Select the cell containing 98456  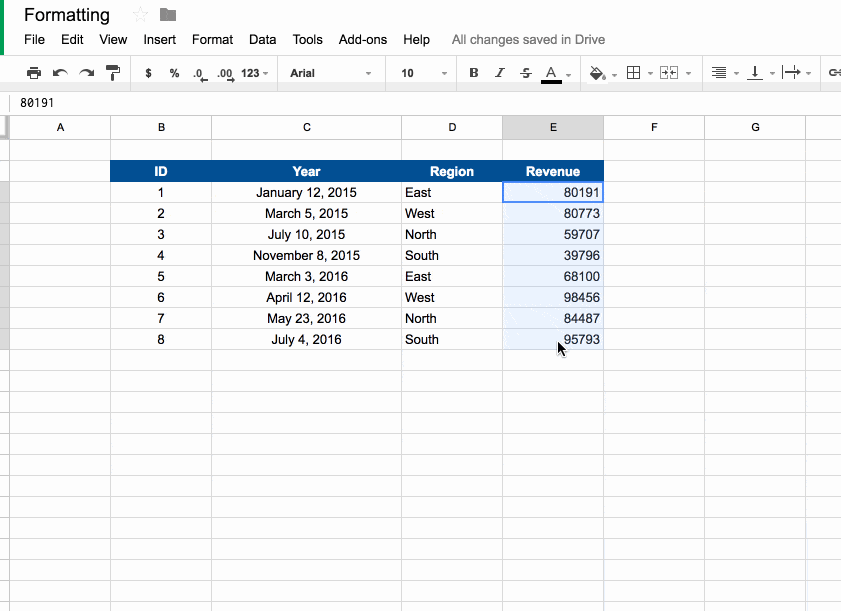pyautogui.click(x=553, y=298)
